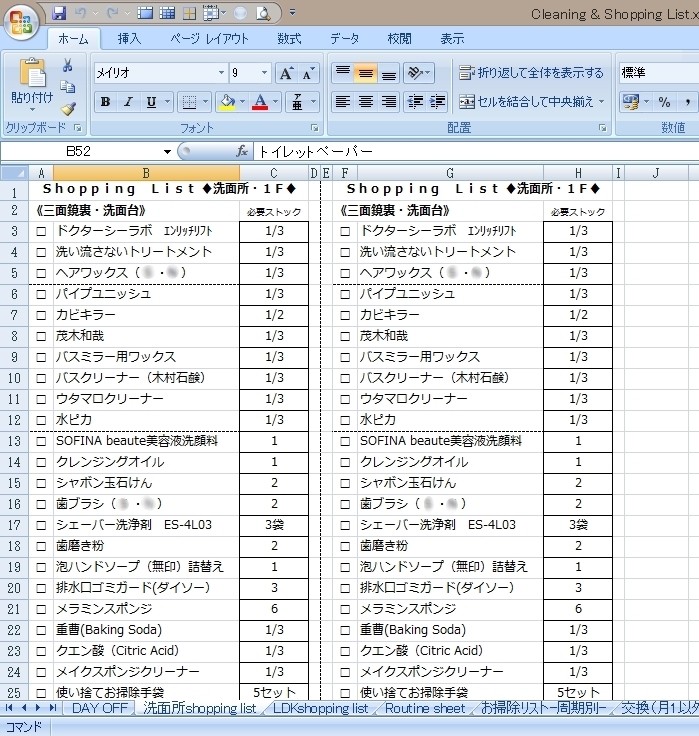
Task: Decrease font size with small A
Action: coord(308,73)
